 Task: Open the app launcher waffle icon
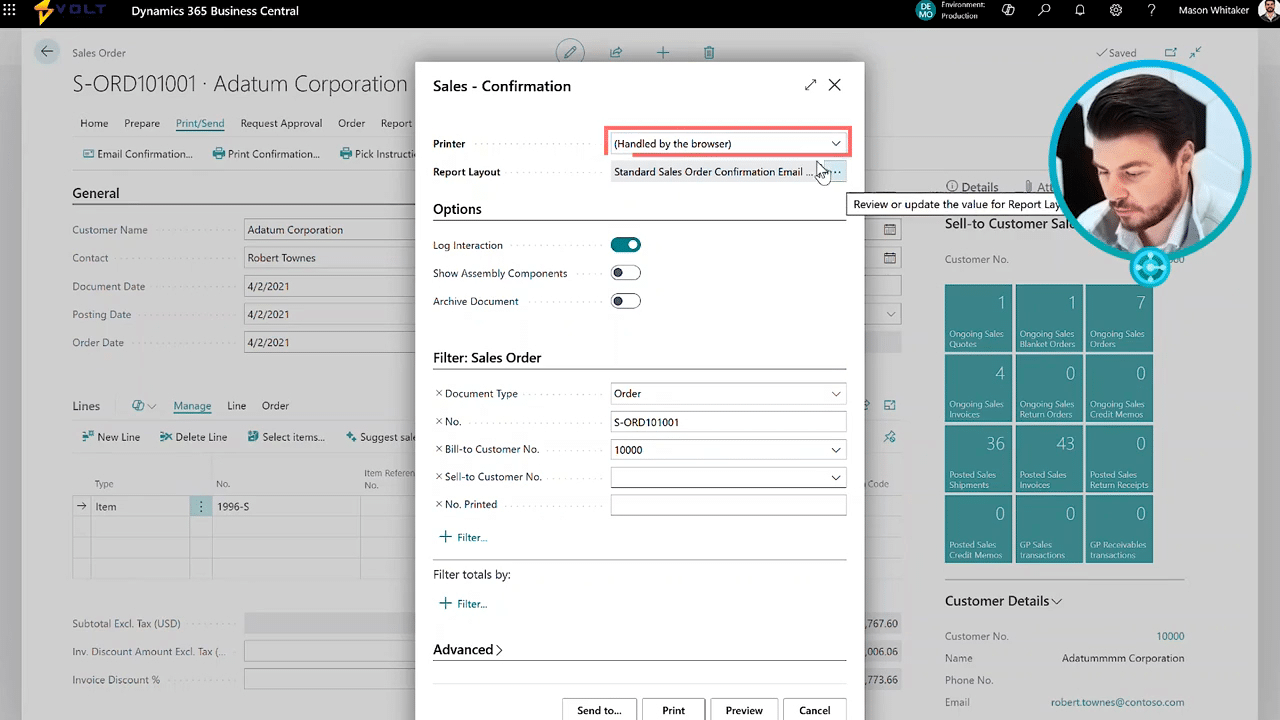[x=11, y=11]
